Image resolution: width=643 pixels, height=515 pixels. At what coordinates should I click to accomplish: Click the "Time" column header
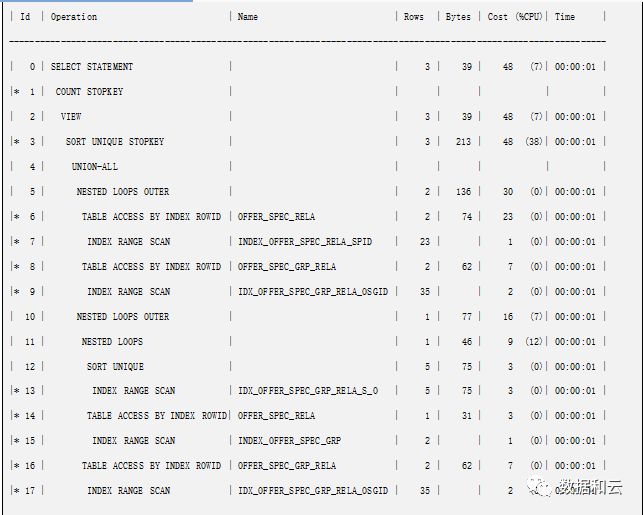565,17
